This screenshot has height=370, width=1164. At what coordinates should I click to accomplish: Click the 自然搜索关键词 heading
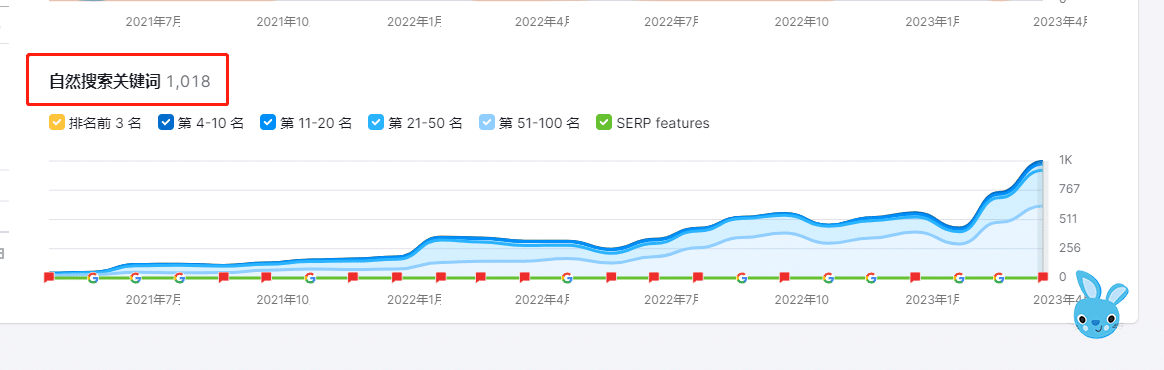point(105,81)
